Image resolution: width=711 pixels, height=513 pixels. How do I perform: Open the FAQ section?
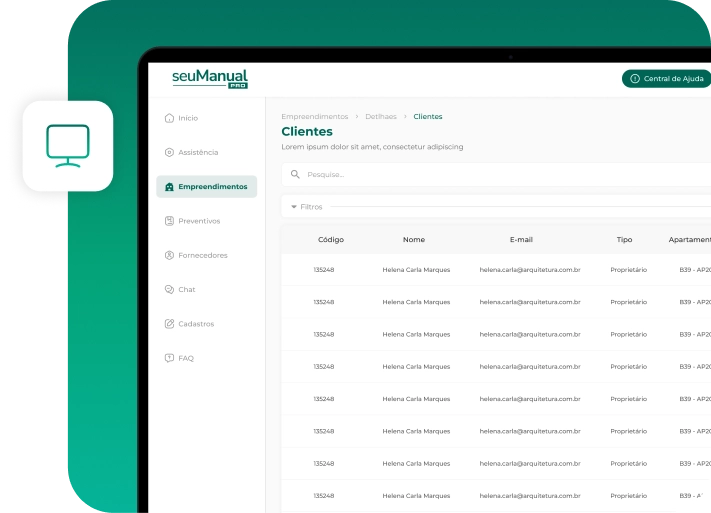click(x=179, y=358)
